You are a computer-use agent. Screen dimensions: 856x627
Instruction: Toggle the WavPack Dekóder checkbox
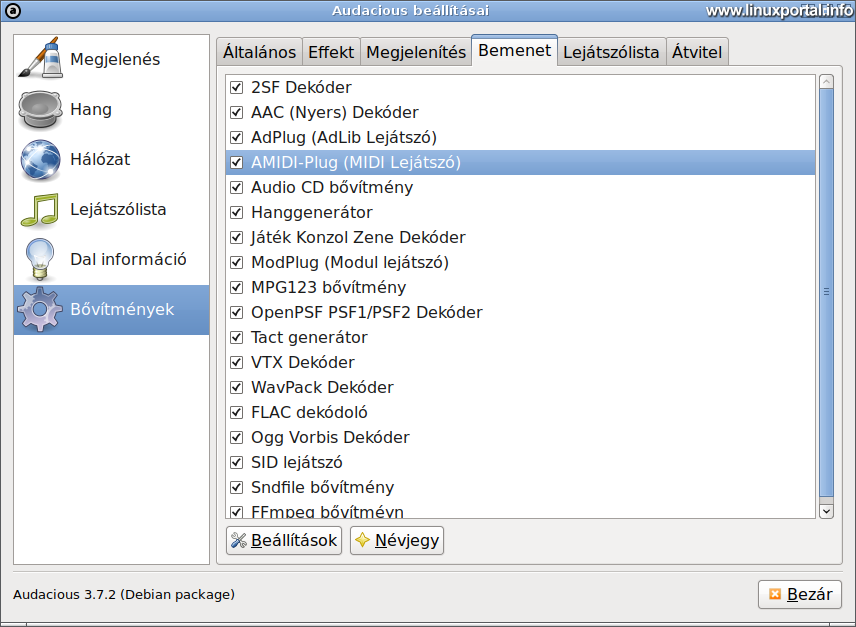[x=236, y=387]
